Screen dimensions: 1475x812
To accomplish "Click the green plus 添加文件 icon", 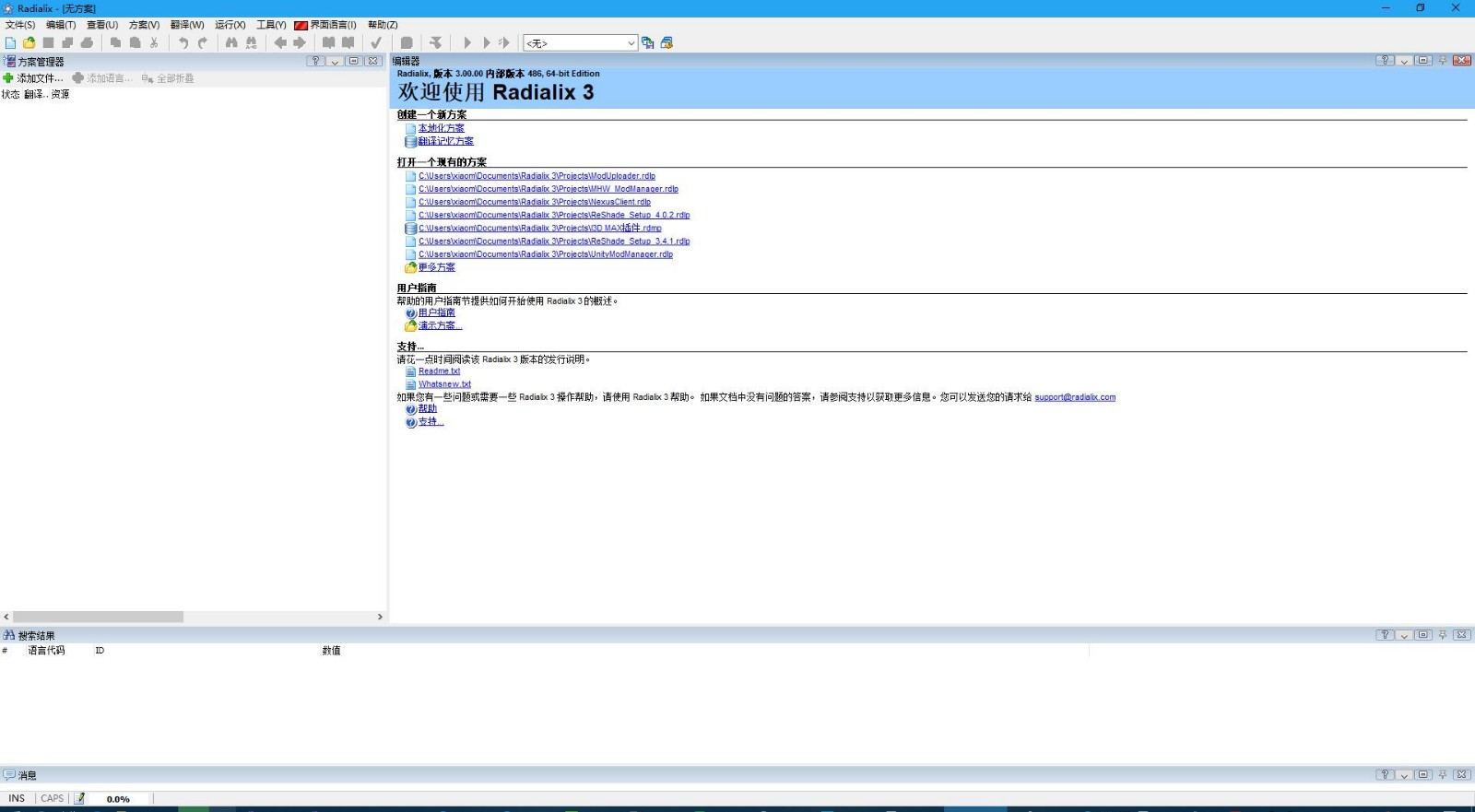I will coord(8,78).
